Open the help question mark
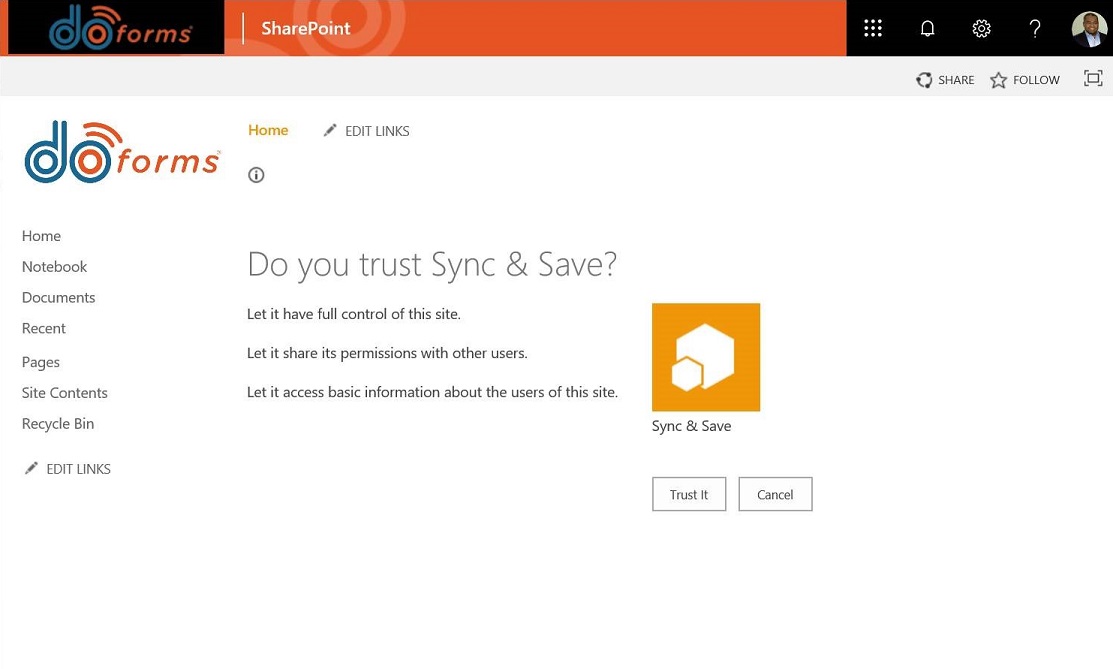Viewport: 1113px width, 669px height. pos(1035,28)
